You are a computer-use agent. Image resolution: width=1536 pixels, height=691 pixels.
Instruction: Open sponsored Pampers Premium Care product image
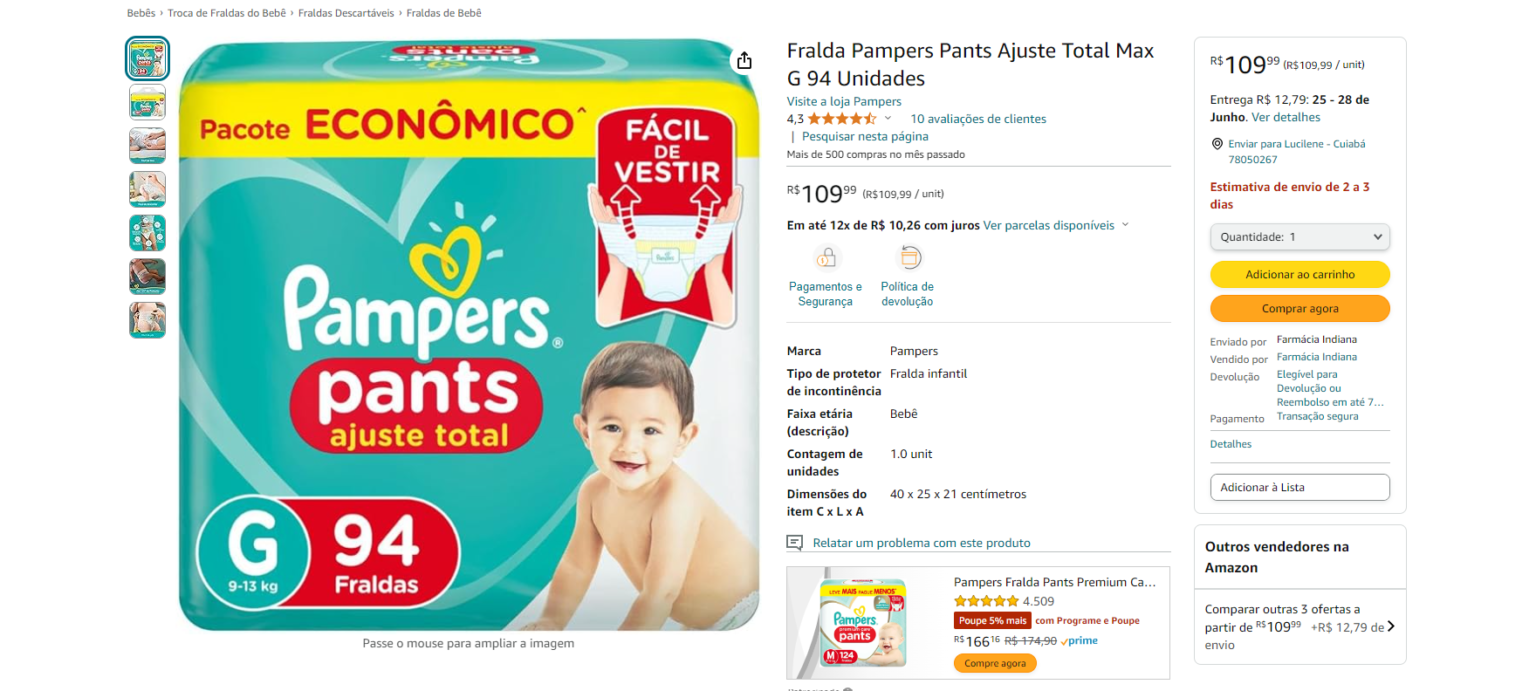[x=864, y=623]
